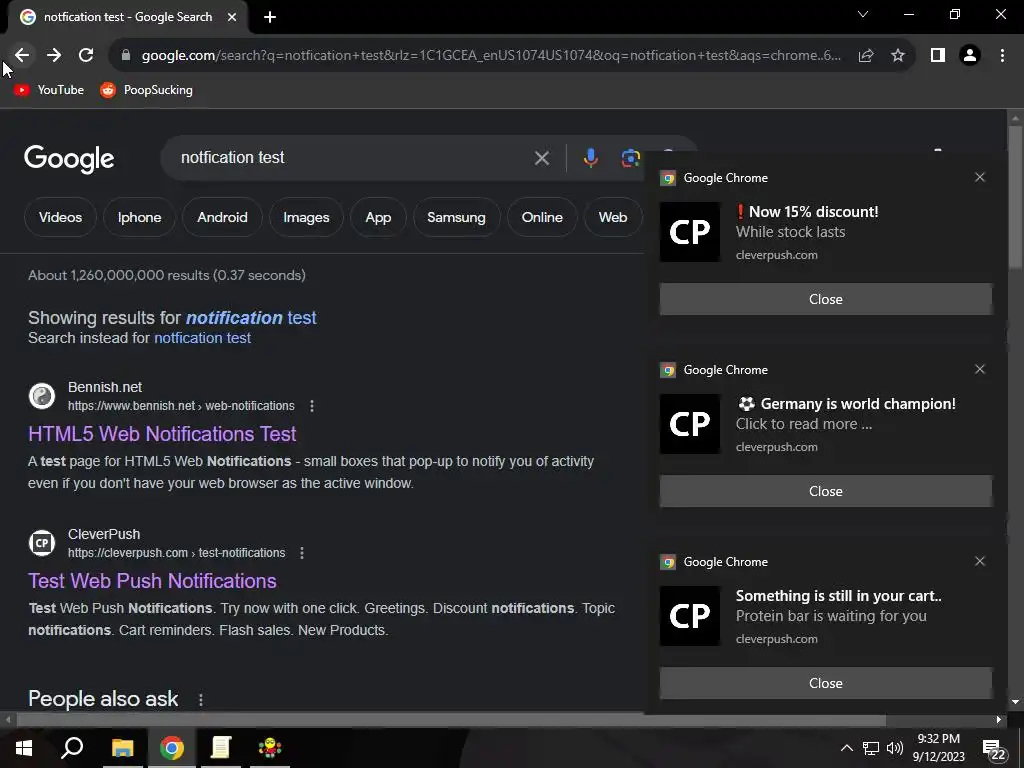Open Test Web Push Notifications result
1024x768 pixels.
[152, 581]
